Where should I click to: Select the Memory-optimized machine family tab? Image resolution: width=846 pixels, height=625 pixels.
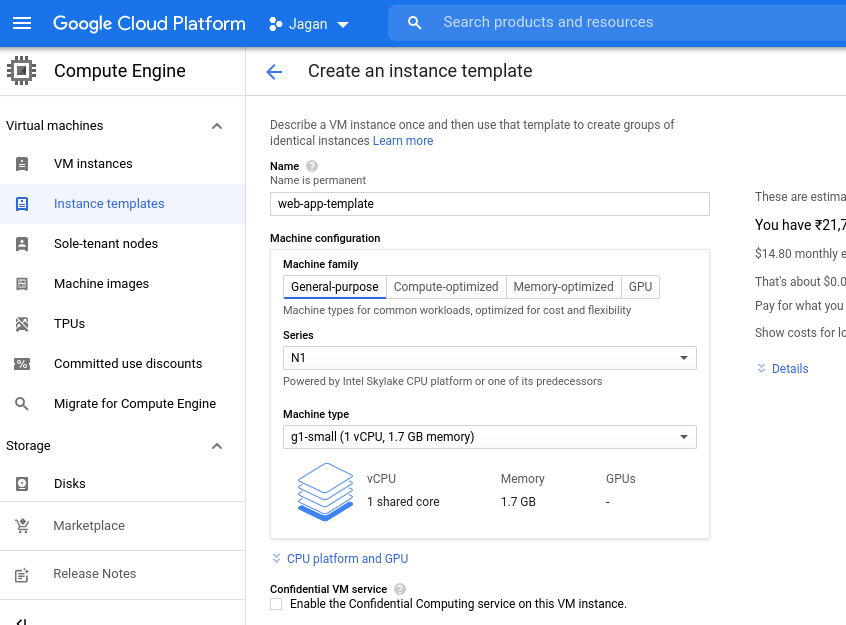coord(563,287)
